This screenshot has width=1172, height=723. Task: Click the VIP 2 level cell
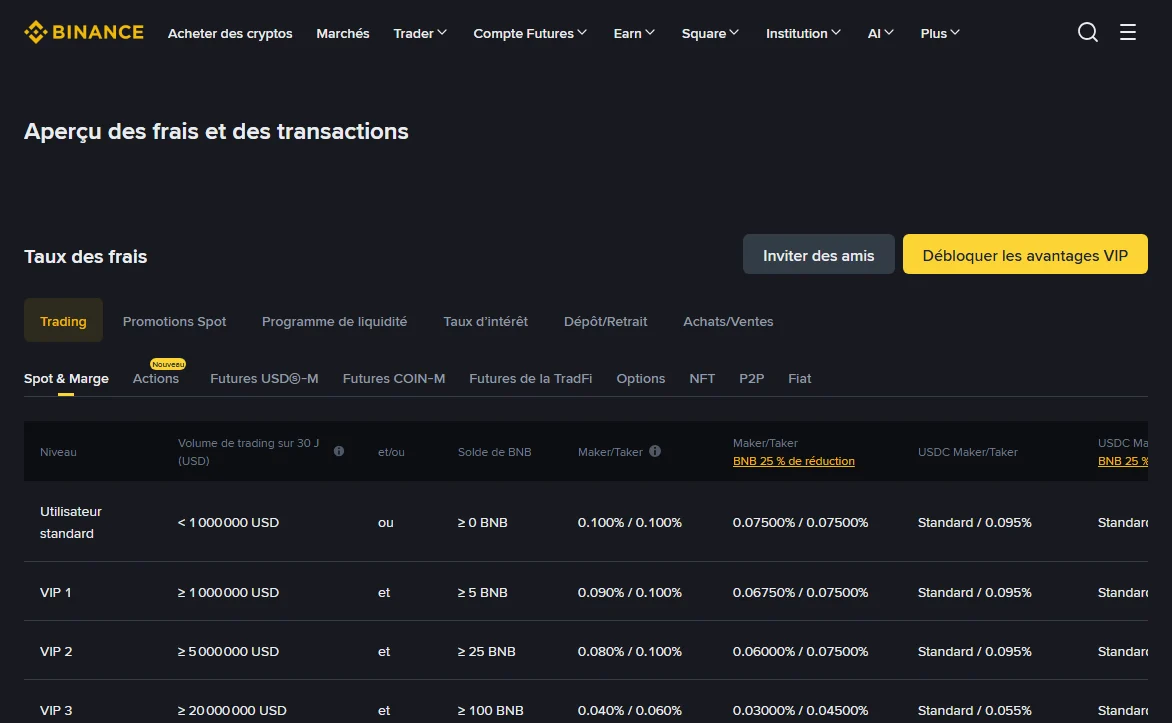point(56,651)
